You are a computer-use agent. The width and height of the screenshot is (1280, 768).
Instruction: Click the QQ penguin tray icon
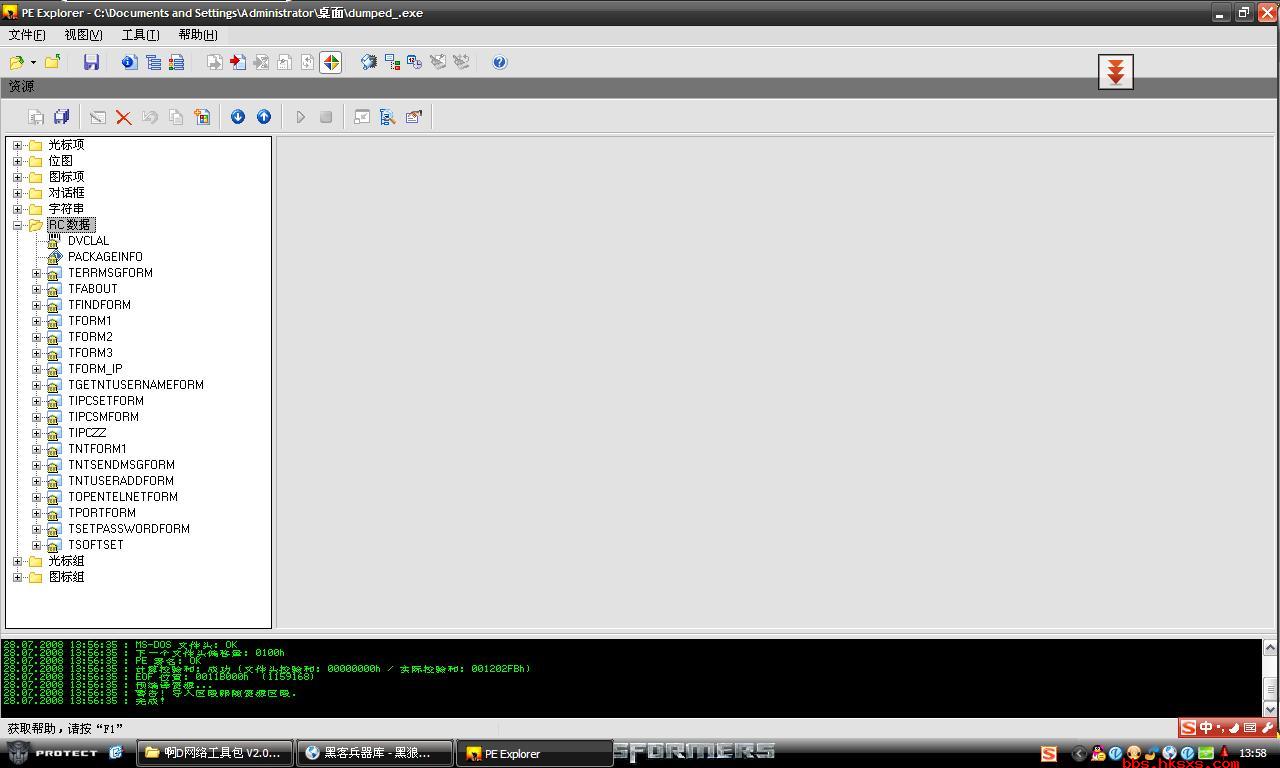click(1098, 753)
